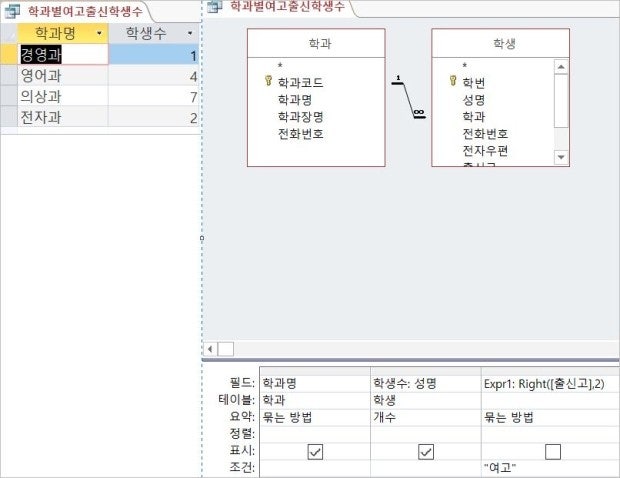Select 전화번호 field in 학과 table
The width and height of the screenshot is (620, 478).
[x=301, y=134]
